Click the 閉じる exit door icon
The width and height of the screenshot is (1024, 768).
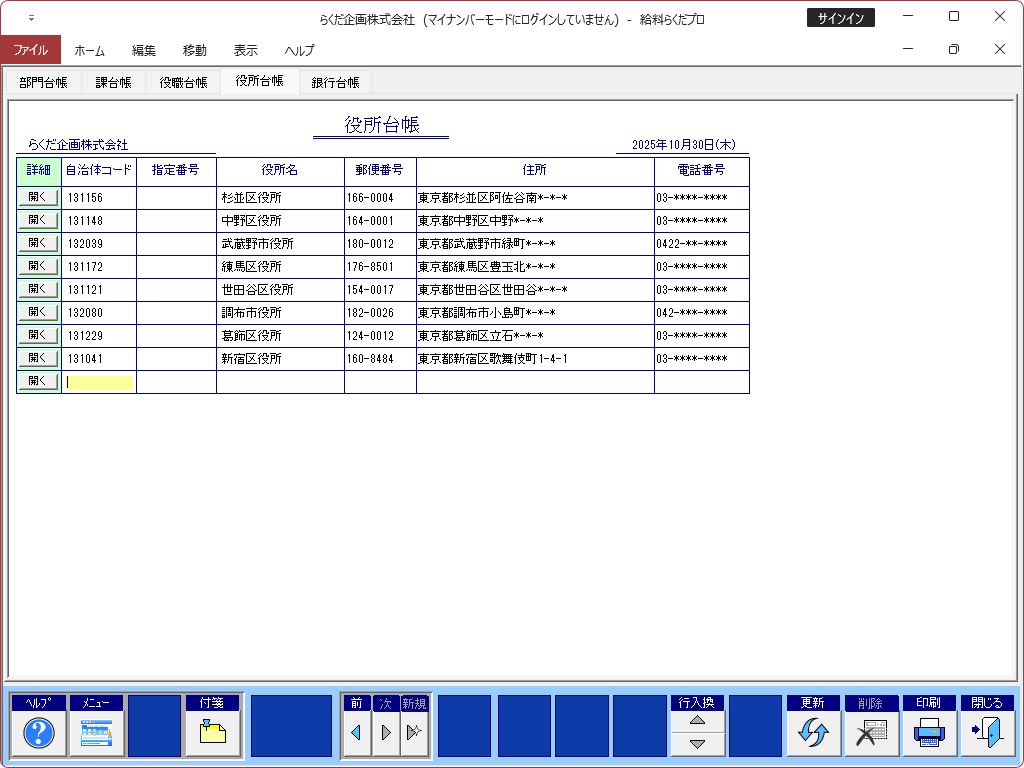tap(986, 733)
